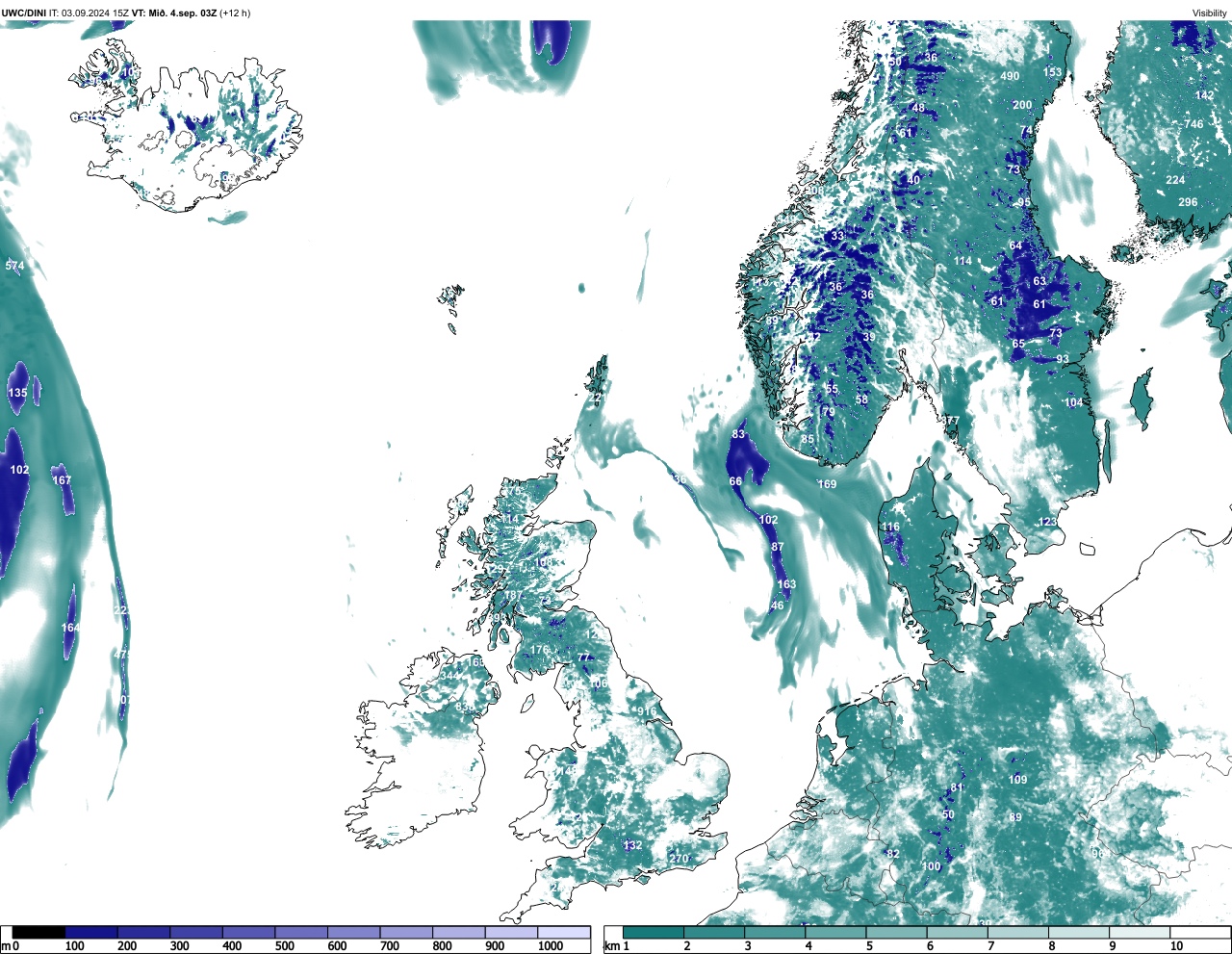Click visibility value 123 over southern Sweden
This screenshot has width=1232, height=954.
tap(1047, 522)
